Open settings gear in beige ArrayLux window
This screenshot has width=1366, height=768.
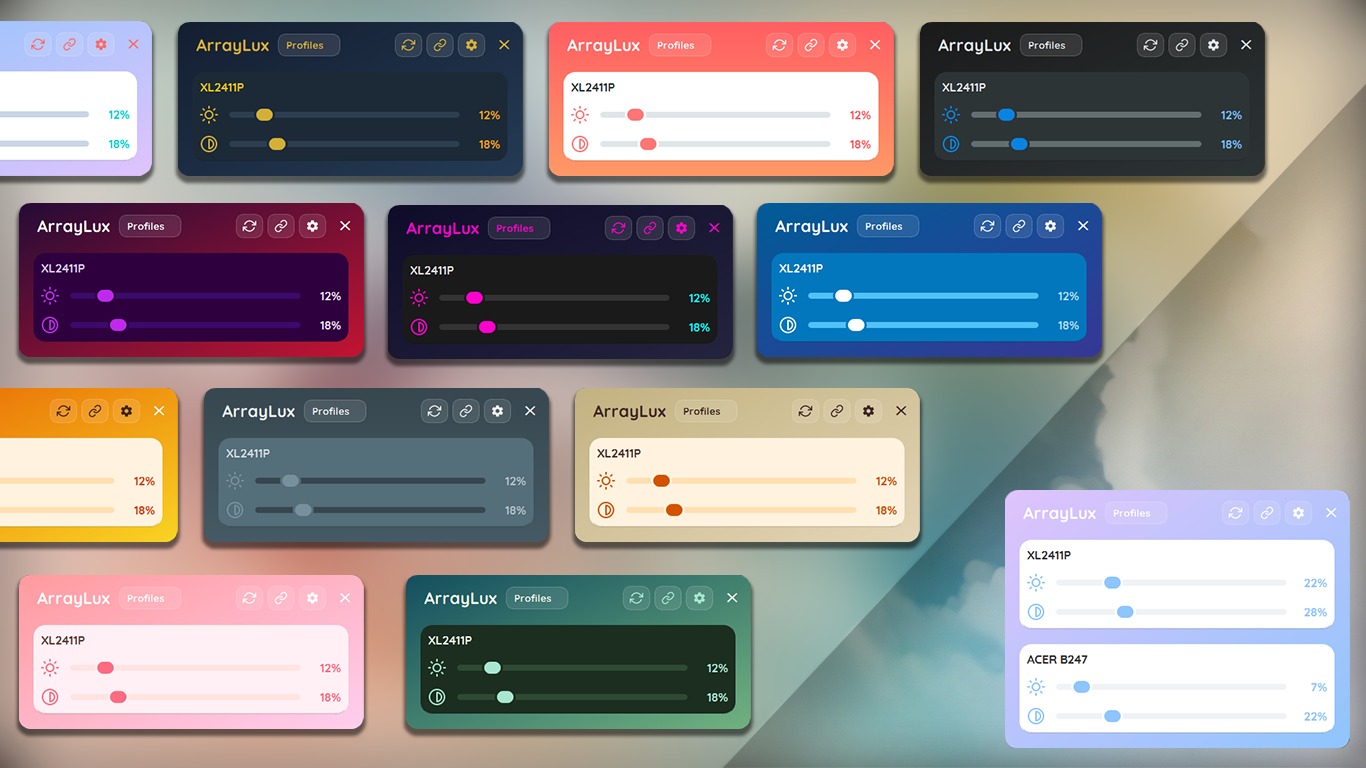[869, 411]
